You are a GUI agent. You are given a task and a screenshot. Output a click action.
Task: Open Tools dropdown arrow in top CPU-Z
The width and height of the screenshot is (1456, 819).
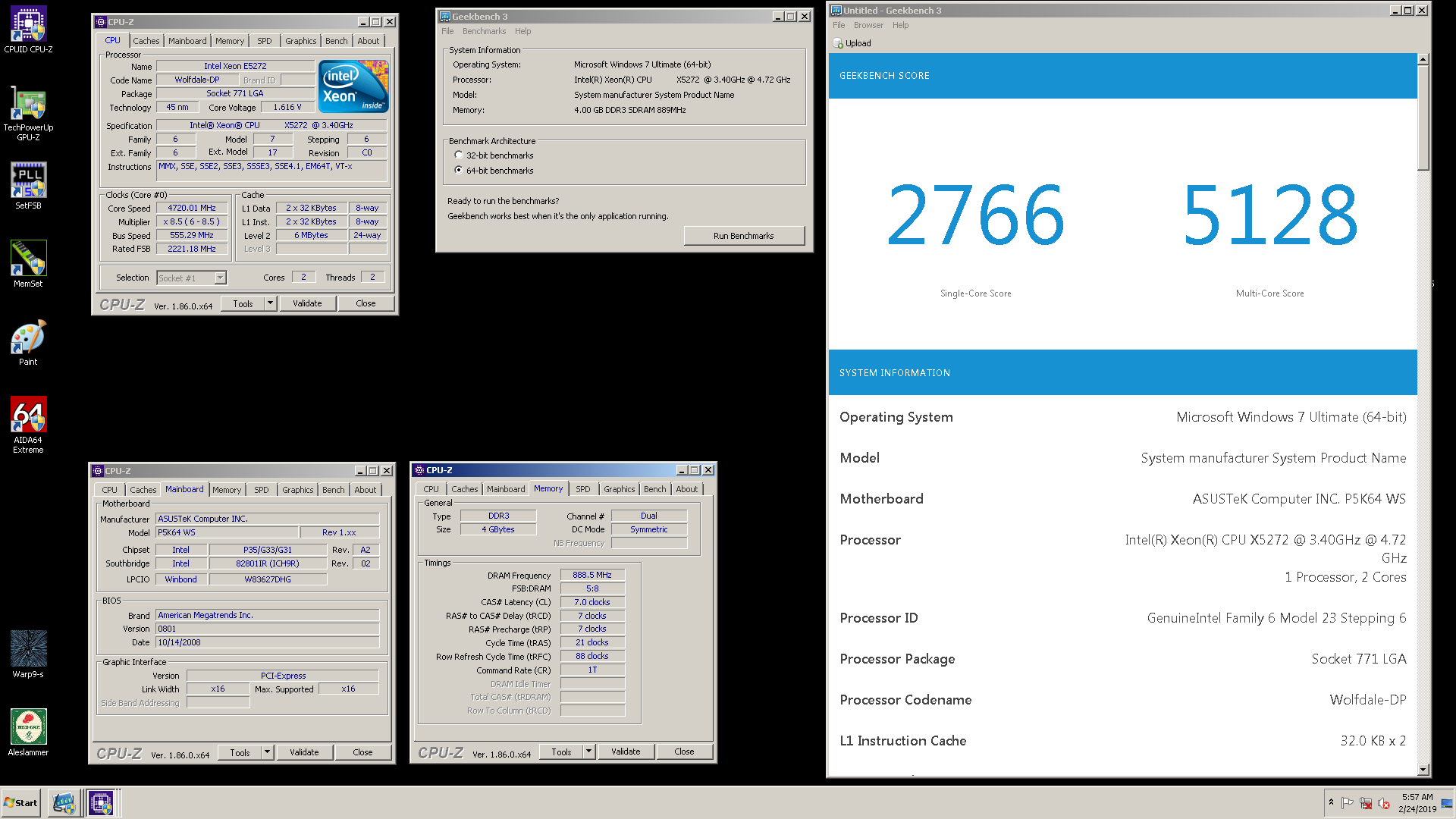(270, 303)
